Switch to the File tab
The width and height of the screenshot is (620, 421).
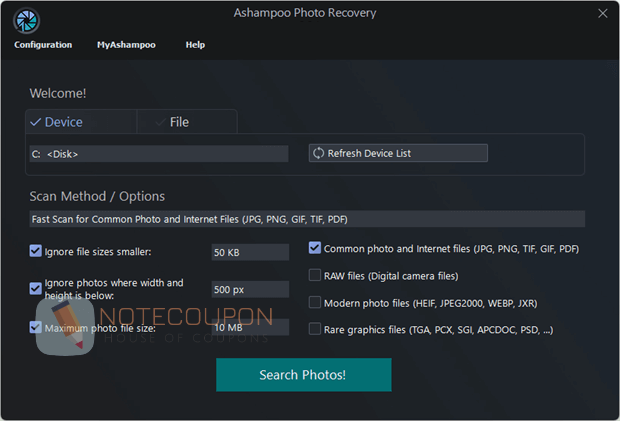pos(187,122)
